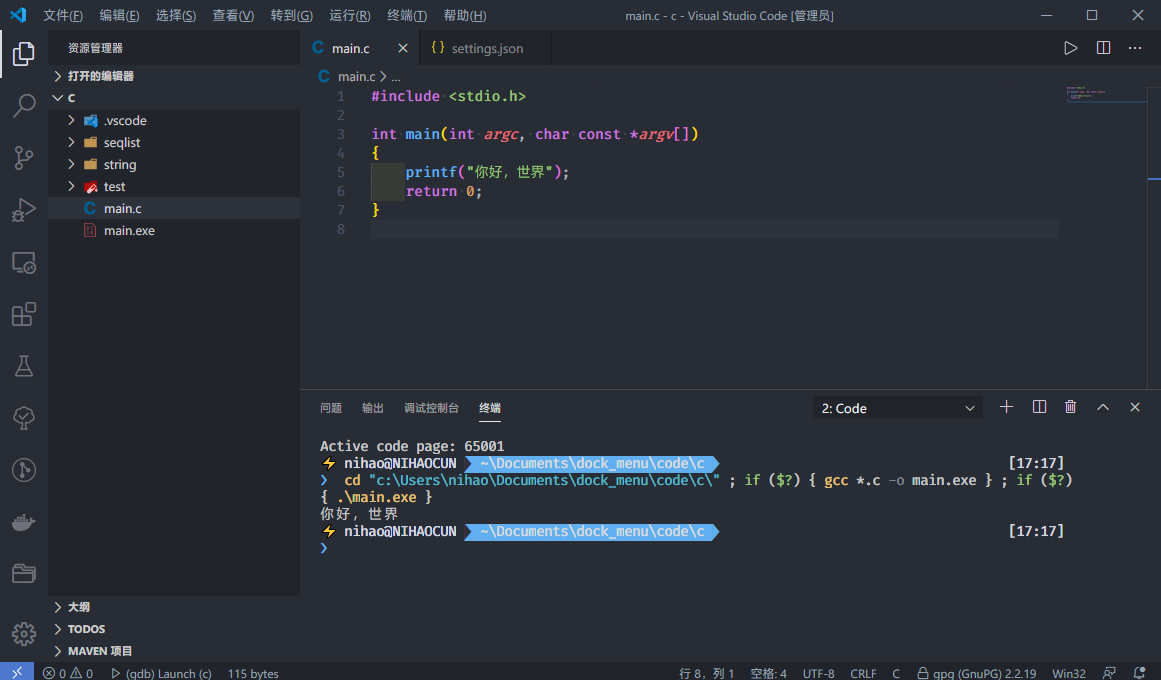Open the terminal selector dropdown '2: Code'
This screenshot has height=680, width=1161.
(x=898, y=408)
